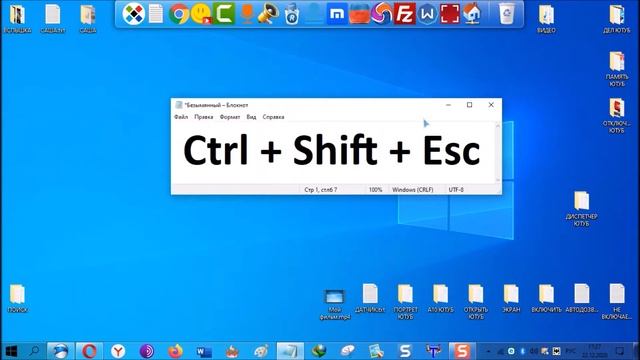Launch FileZilla from the dock
640x360 pixels.
404,13
